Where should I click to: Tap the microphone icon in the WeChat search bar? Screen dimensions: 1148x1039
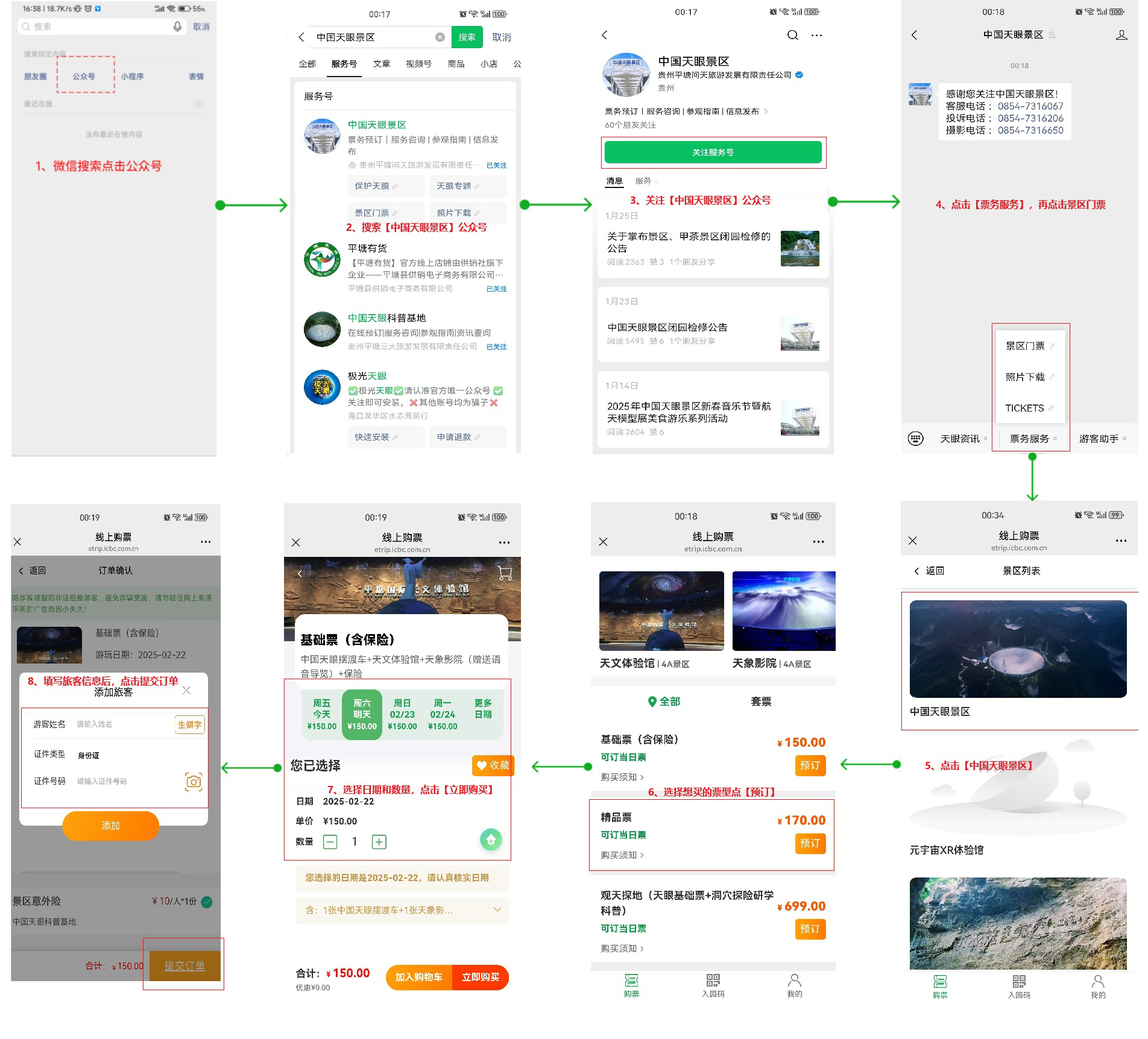point(177,27)
